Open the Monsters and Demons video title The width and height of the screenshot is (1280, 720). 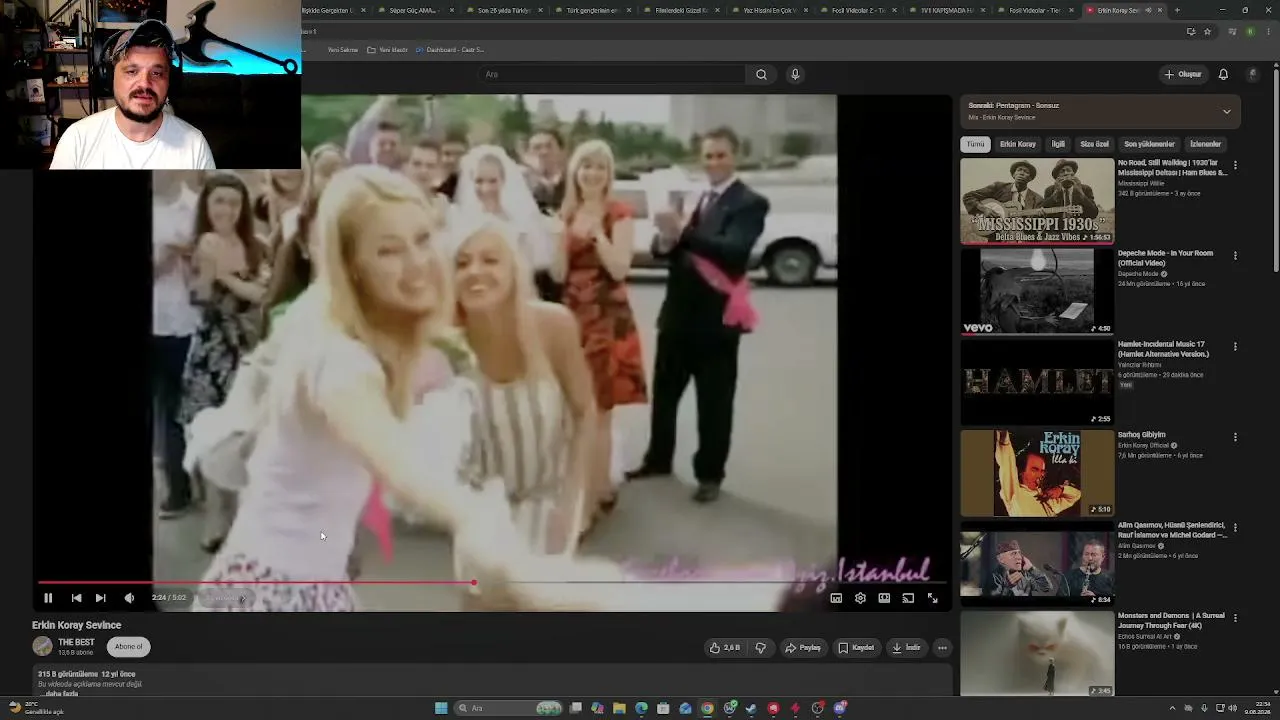(1170, 620)
